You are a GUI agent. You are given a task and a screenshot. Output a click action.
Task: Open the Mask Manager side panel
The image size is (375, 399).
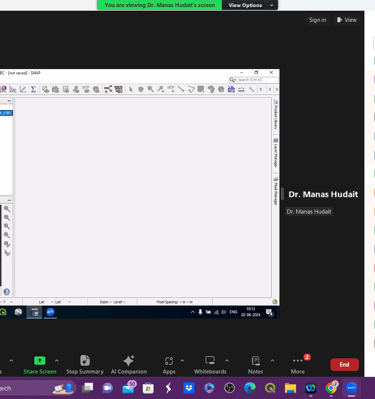click(276, 191)
